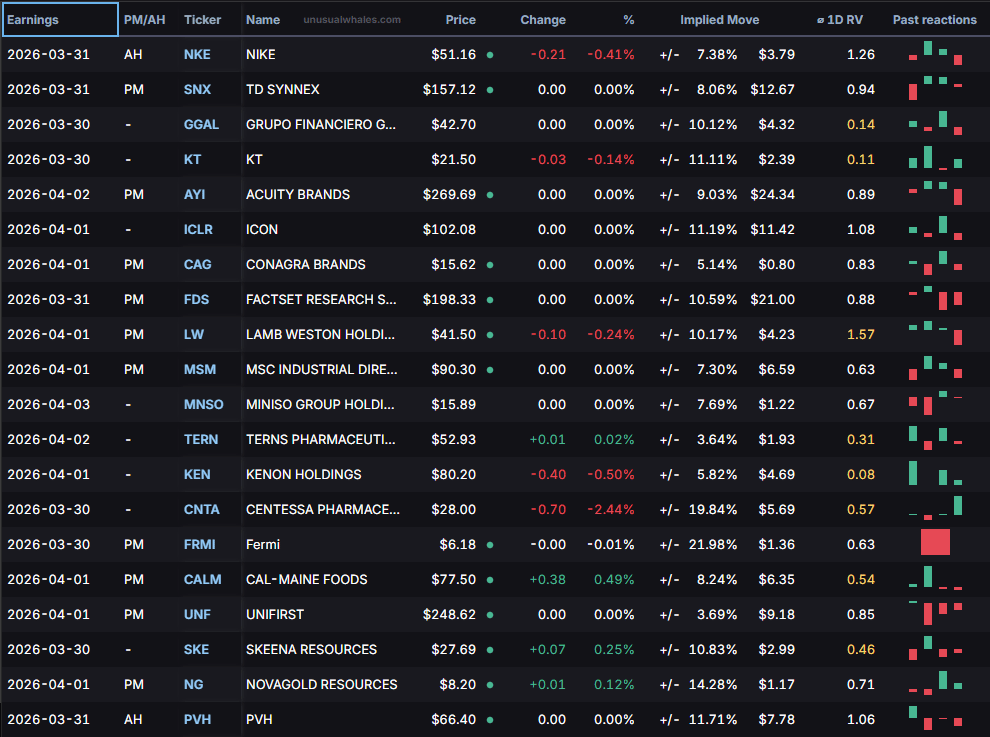Select Fermi implied move 21.98%
This screenshot has width=990, height=737.
click(x=713, y=544)
